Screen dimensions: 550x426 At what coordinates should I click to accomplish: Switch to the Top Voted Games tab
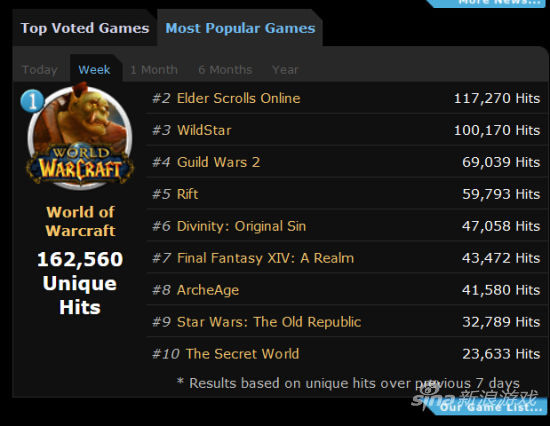[x=85, y=28]
